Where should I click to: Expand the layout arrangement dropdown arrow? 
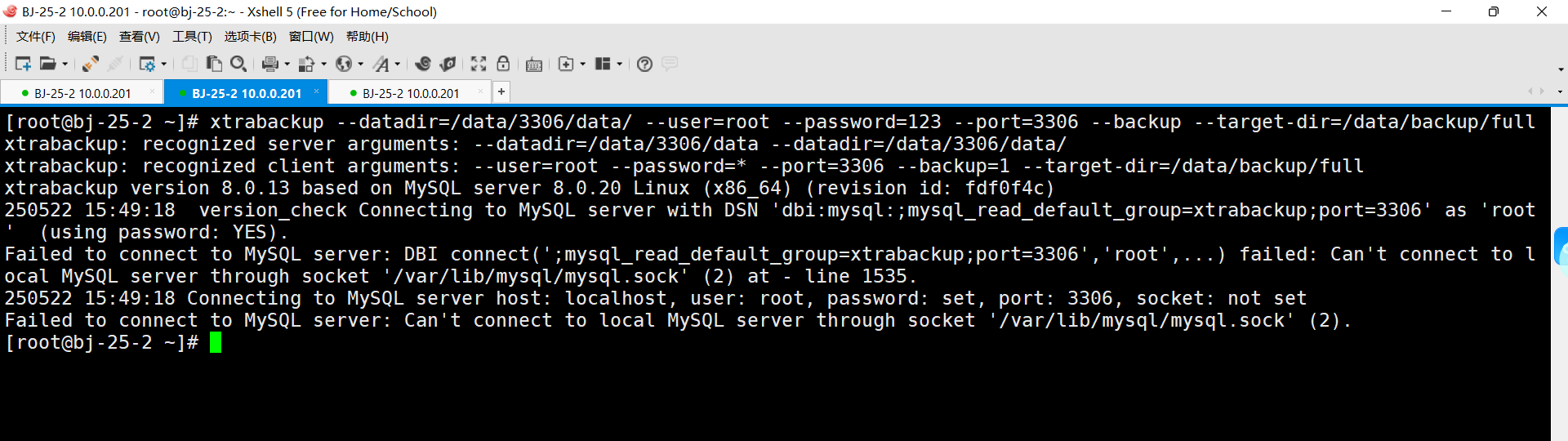(x=619, y=64)
